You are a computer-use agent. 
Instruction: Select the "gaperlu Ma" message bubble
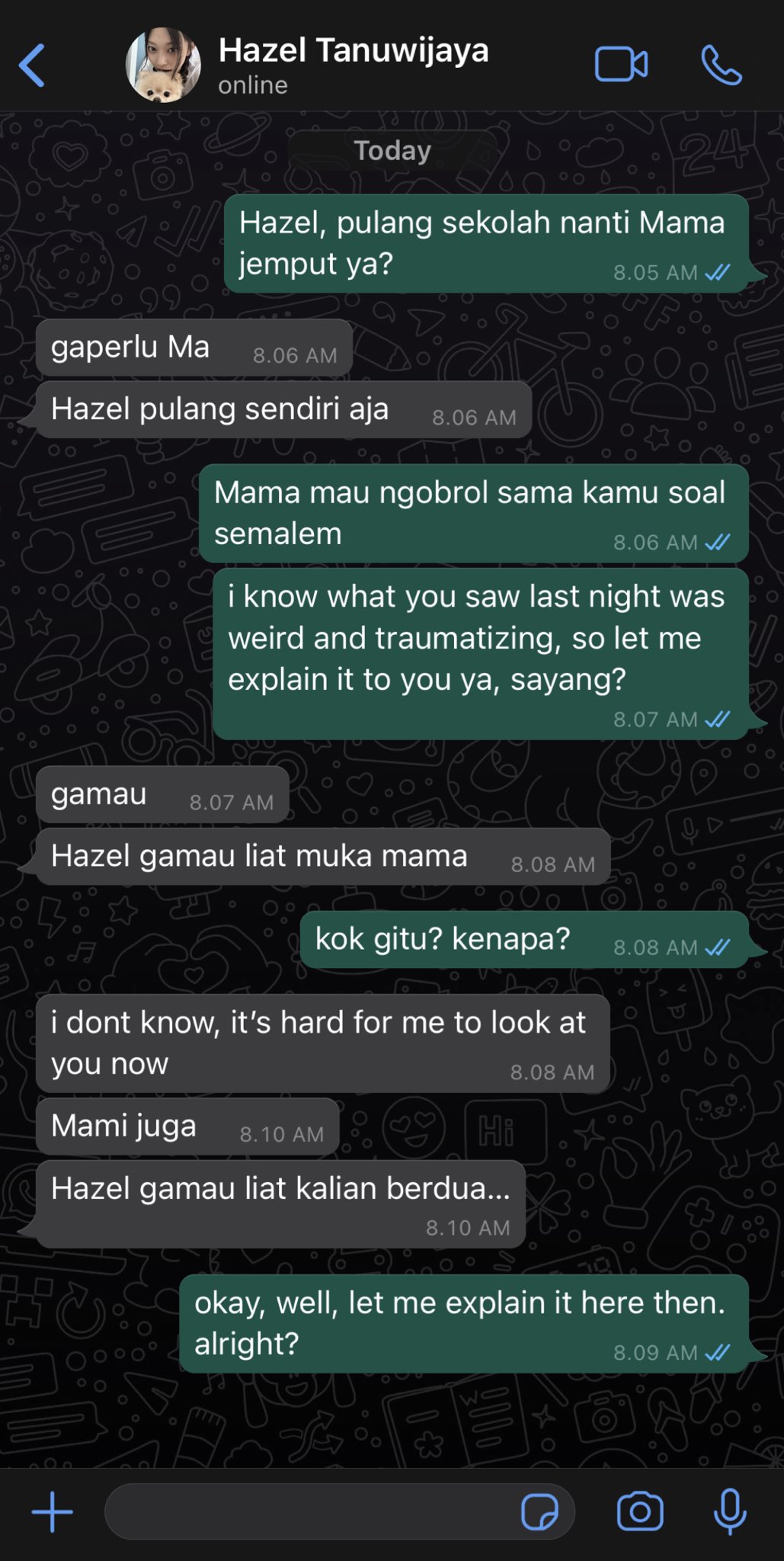pyautogui.click(x=194, y=348)
